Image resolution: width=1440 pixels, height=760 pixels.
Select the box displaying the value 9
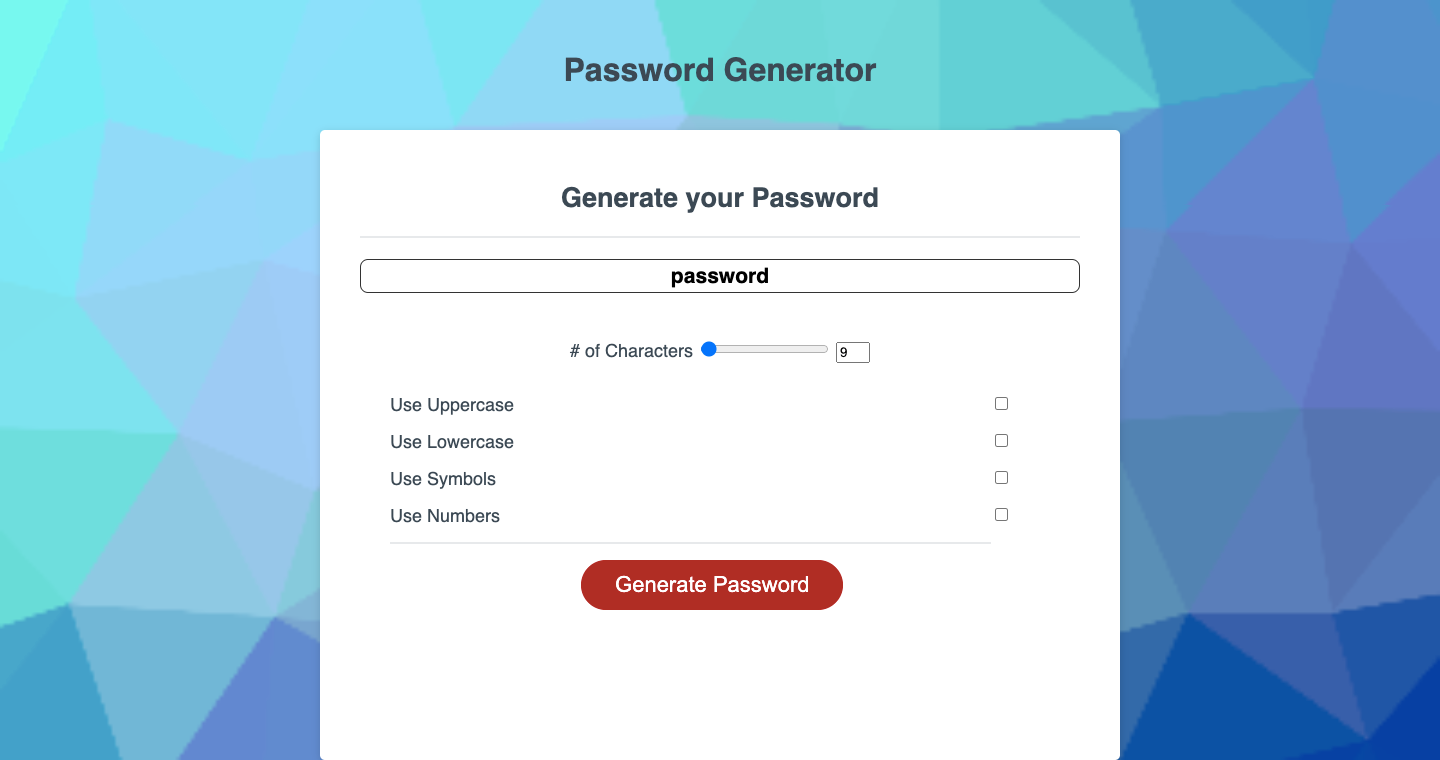[852, 352]
